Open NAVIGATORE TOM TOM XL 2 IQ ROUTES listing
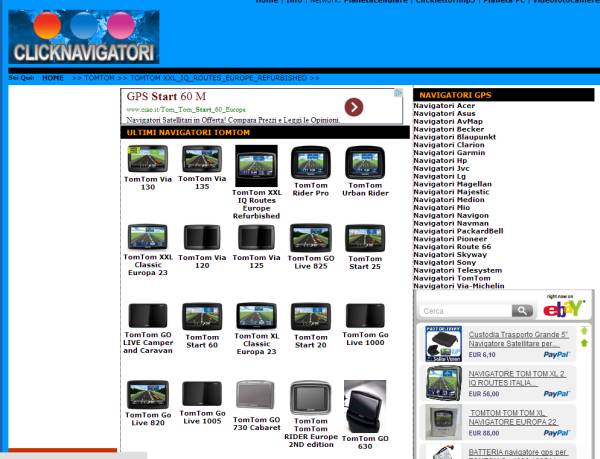 click(x=517, y=378)
